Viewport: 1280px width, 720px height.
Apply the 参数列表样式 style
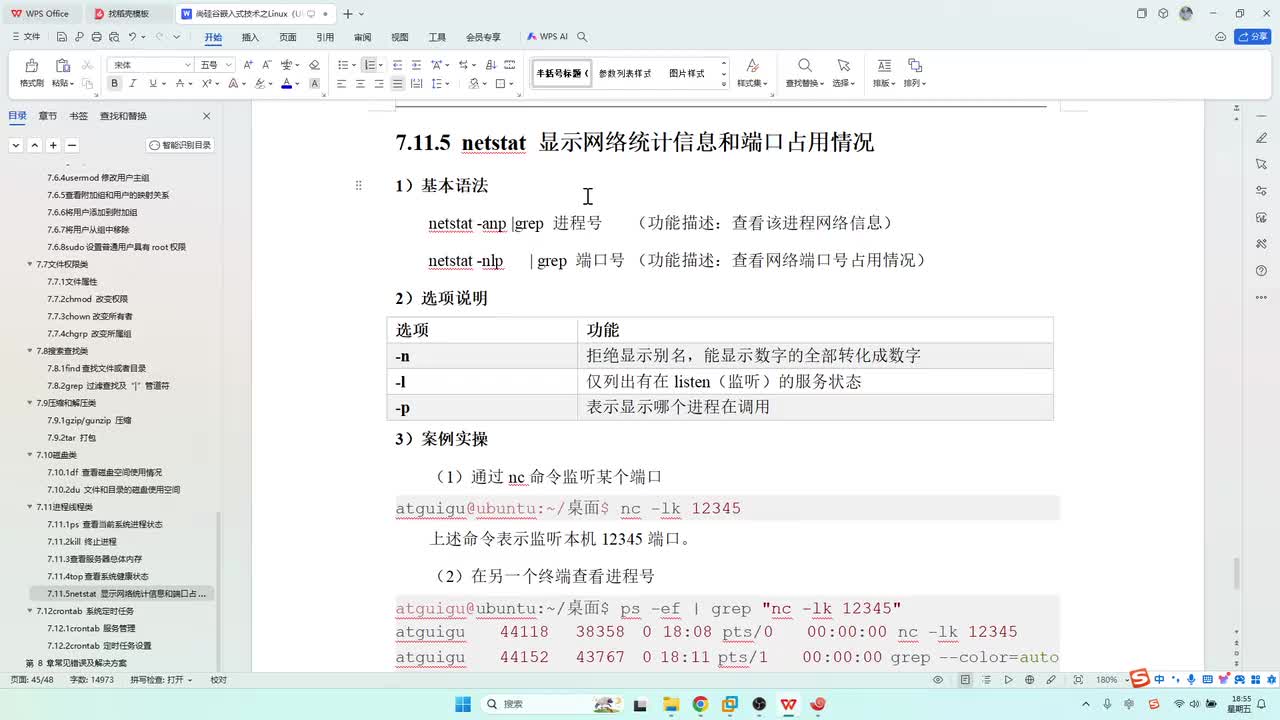(625, 73)
